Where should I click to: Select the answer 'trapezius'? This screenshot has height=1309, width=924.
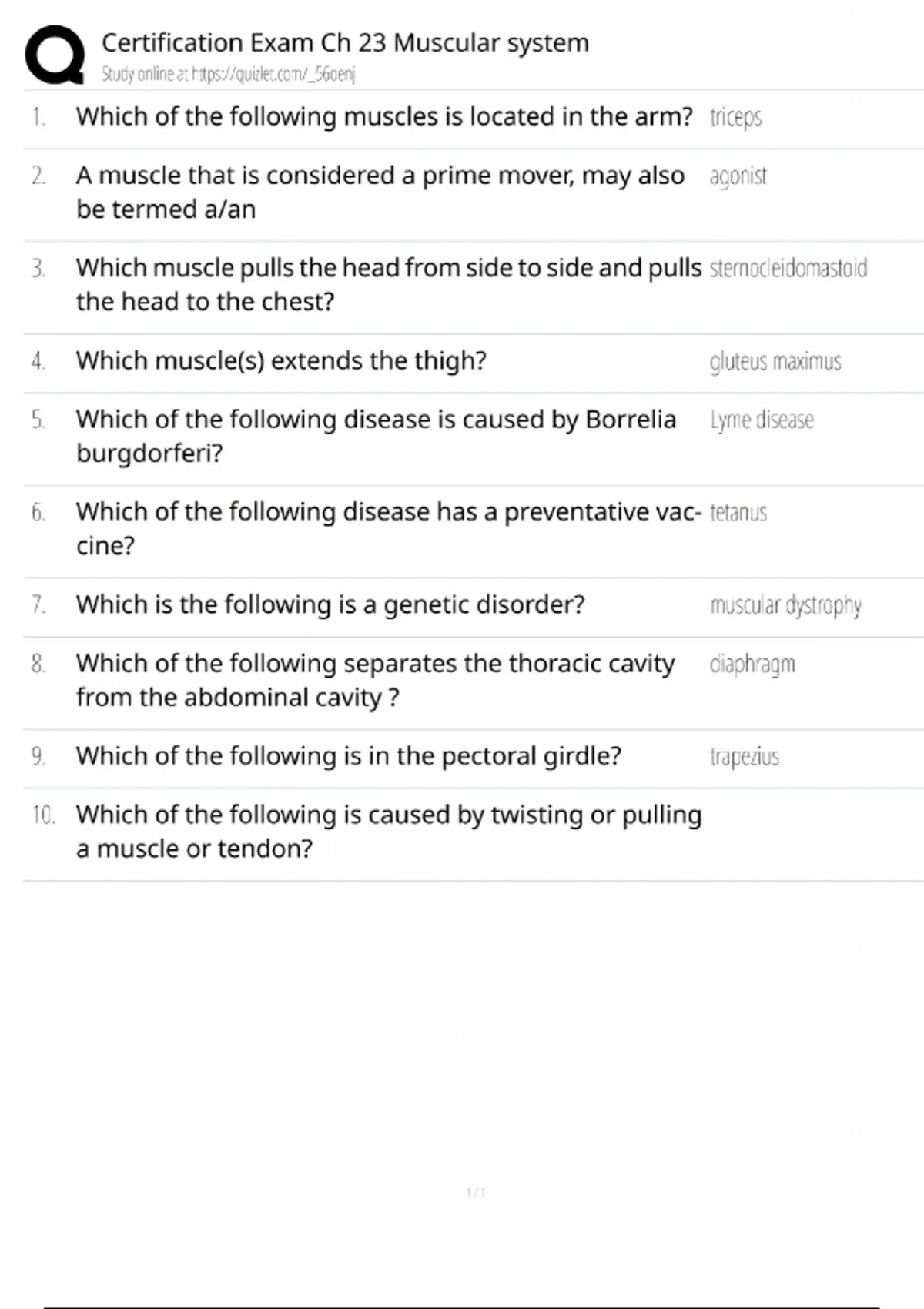[x=744, y=757]
